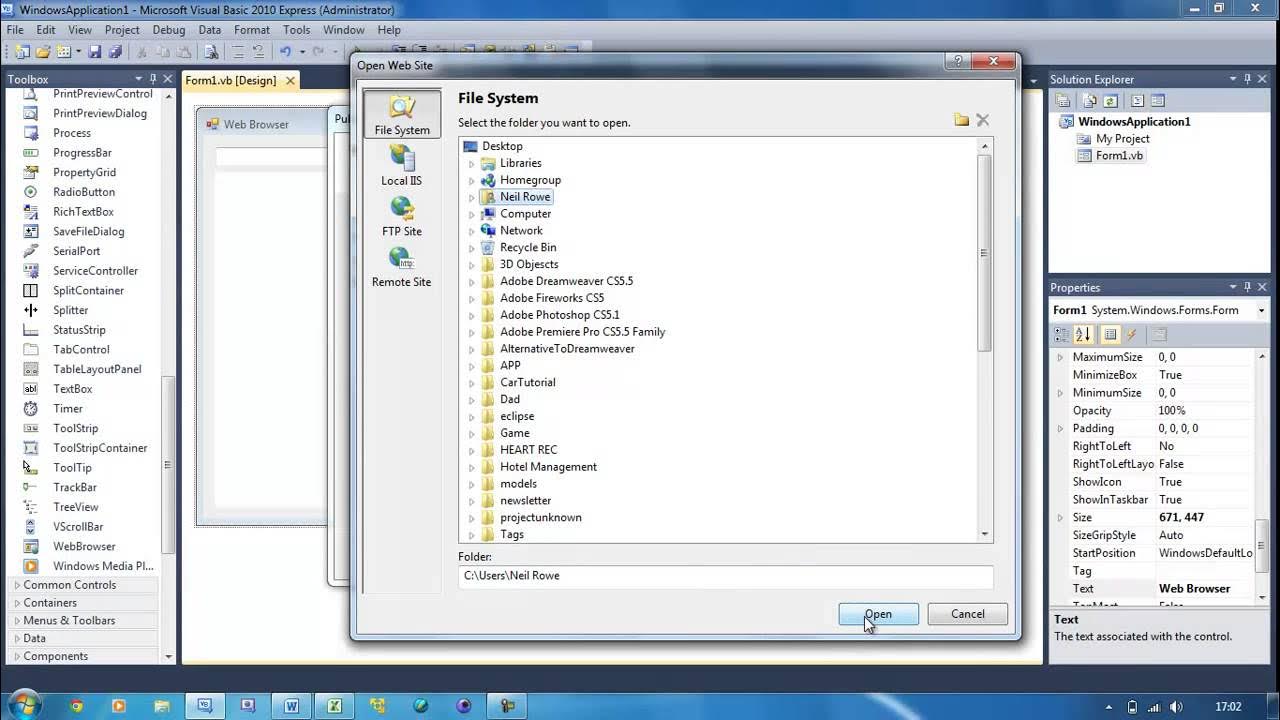Click View Code icon in Solution Explorer

(1137, 101)
